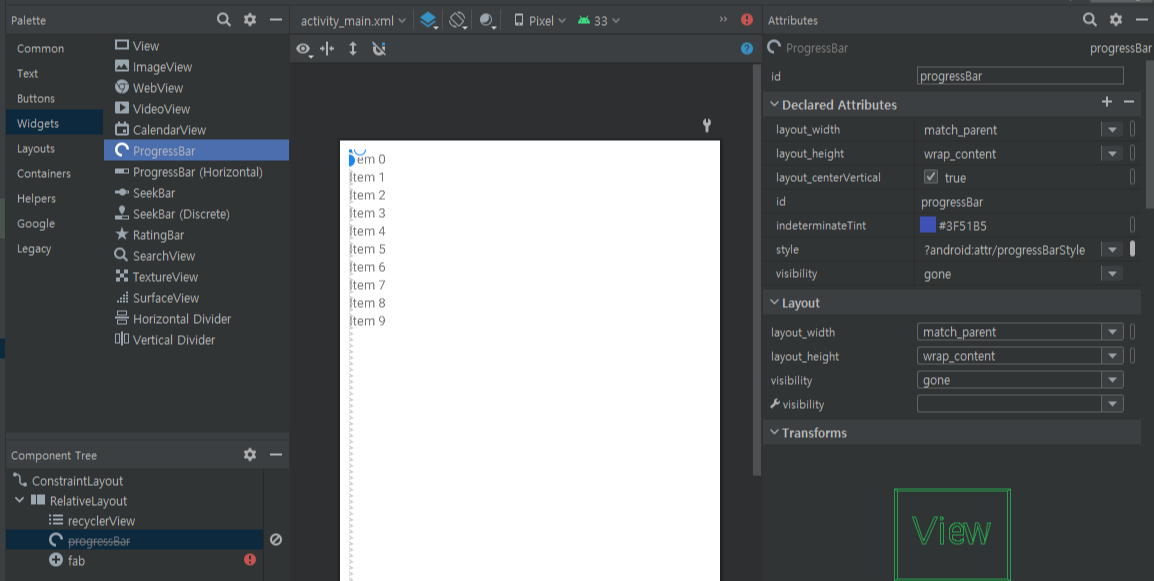Click the vertical guidelines arrow tool
Screen dimensions: 1154x581
(353, 49)
